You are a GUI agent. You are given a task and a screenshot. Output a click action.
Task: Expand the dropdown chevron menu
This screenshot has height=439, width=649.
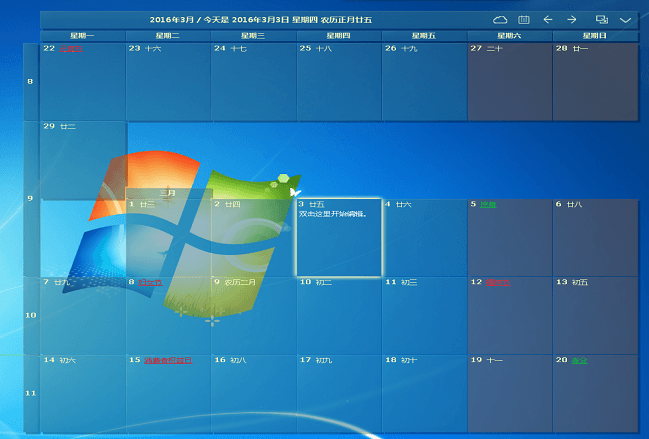coord(625,20)
